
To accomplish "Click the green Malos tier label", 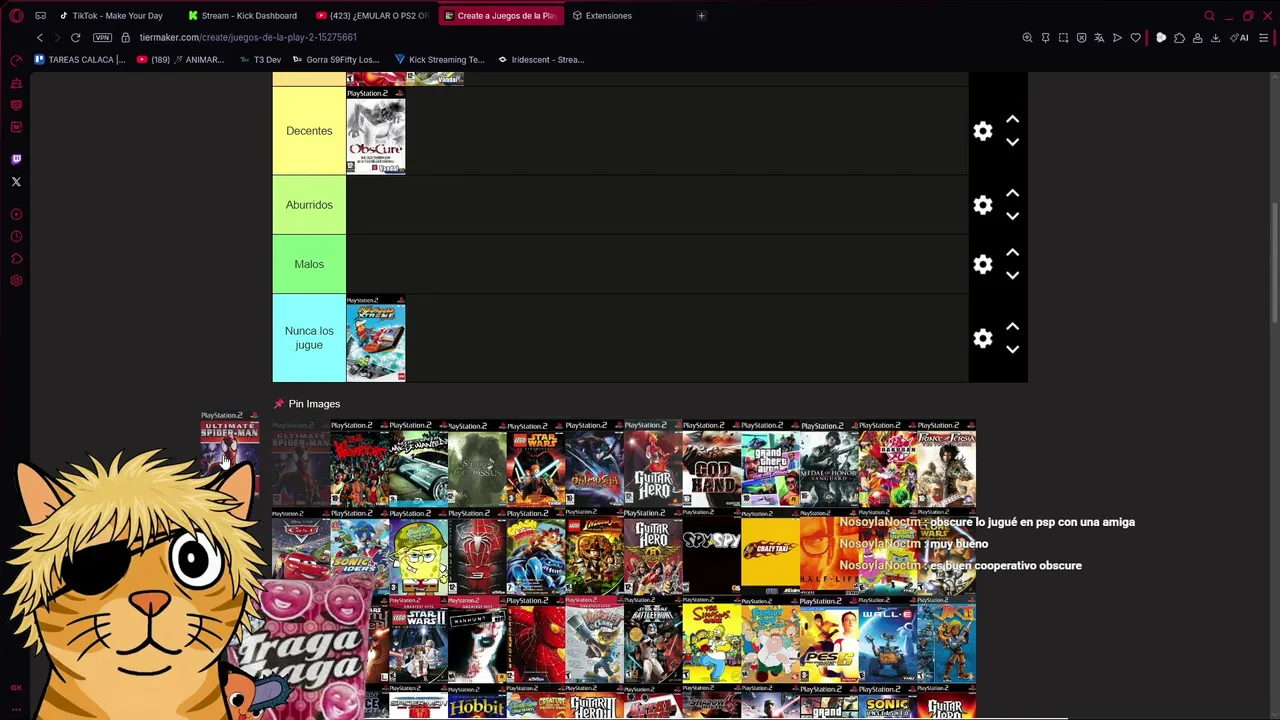I will (309, 264).
